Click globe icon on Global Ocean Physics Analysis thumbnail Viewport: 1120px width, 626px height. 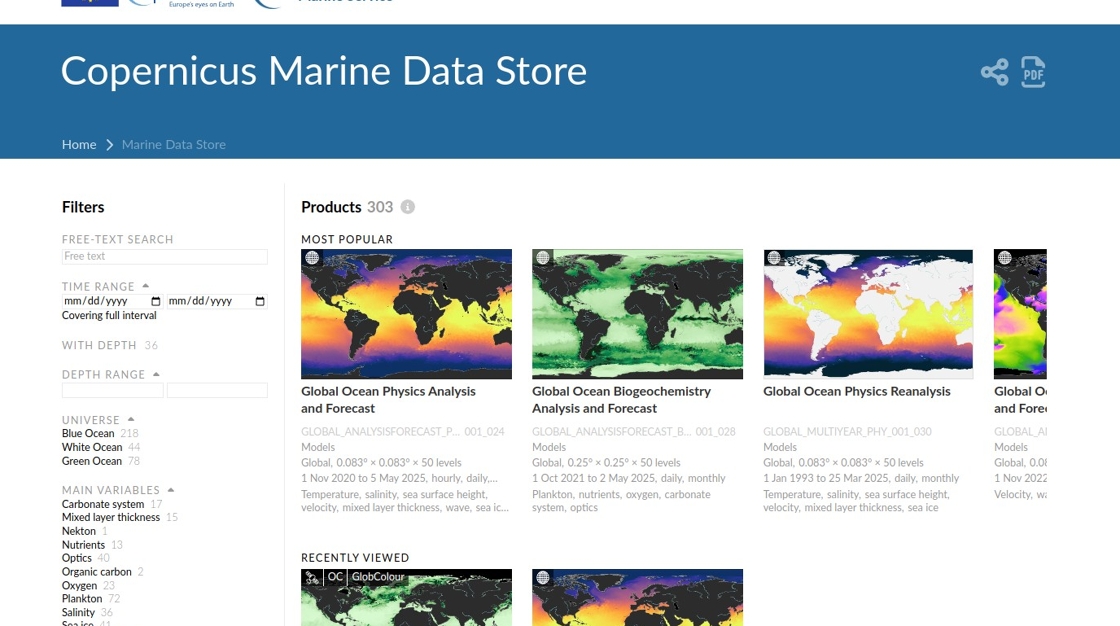click(312, 258)
